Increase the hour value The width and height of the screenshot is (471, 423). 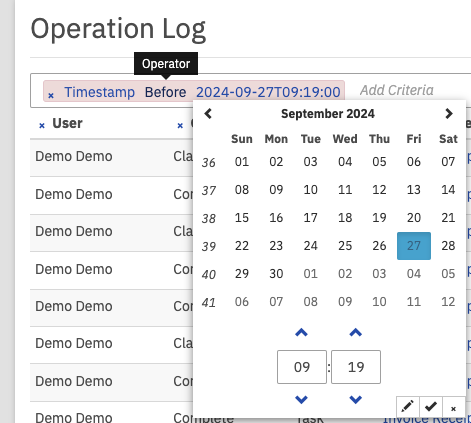(301, 332)
